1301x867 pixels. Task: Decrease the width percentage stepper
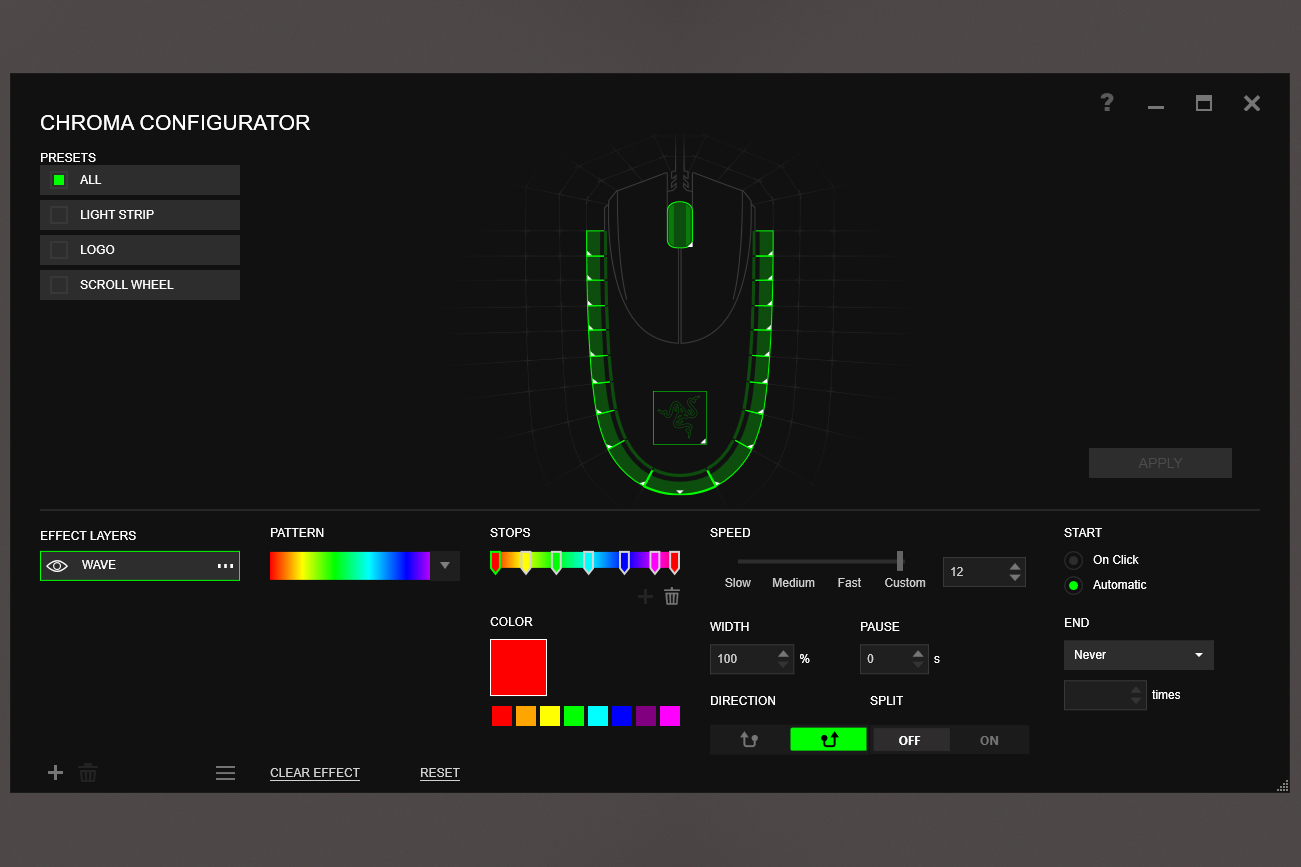[x=784, y=665]
